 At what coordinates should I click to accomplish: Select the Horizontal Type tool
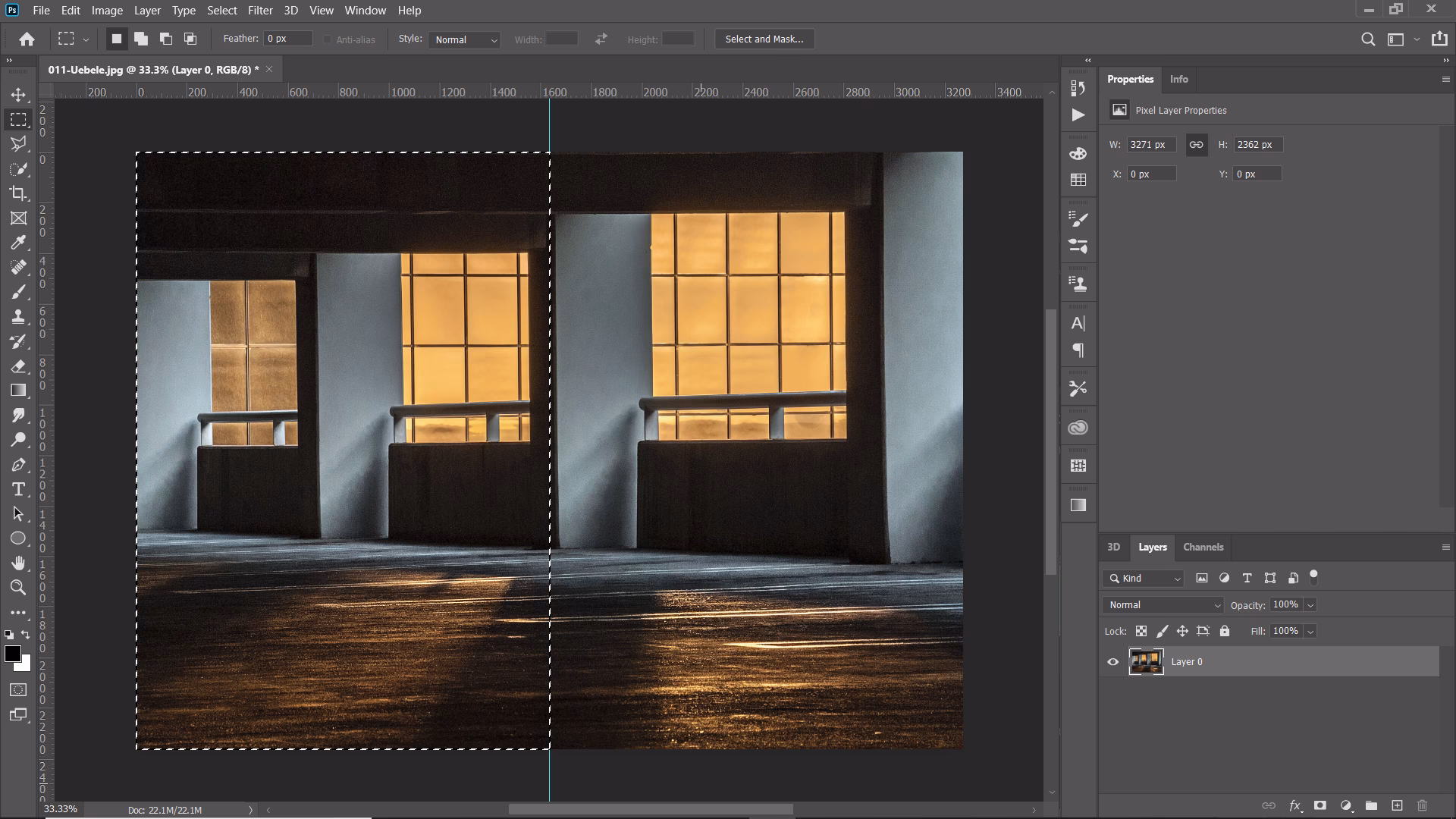(18, 489)
